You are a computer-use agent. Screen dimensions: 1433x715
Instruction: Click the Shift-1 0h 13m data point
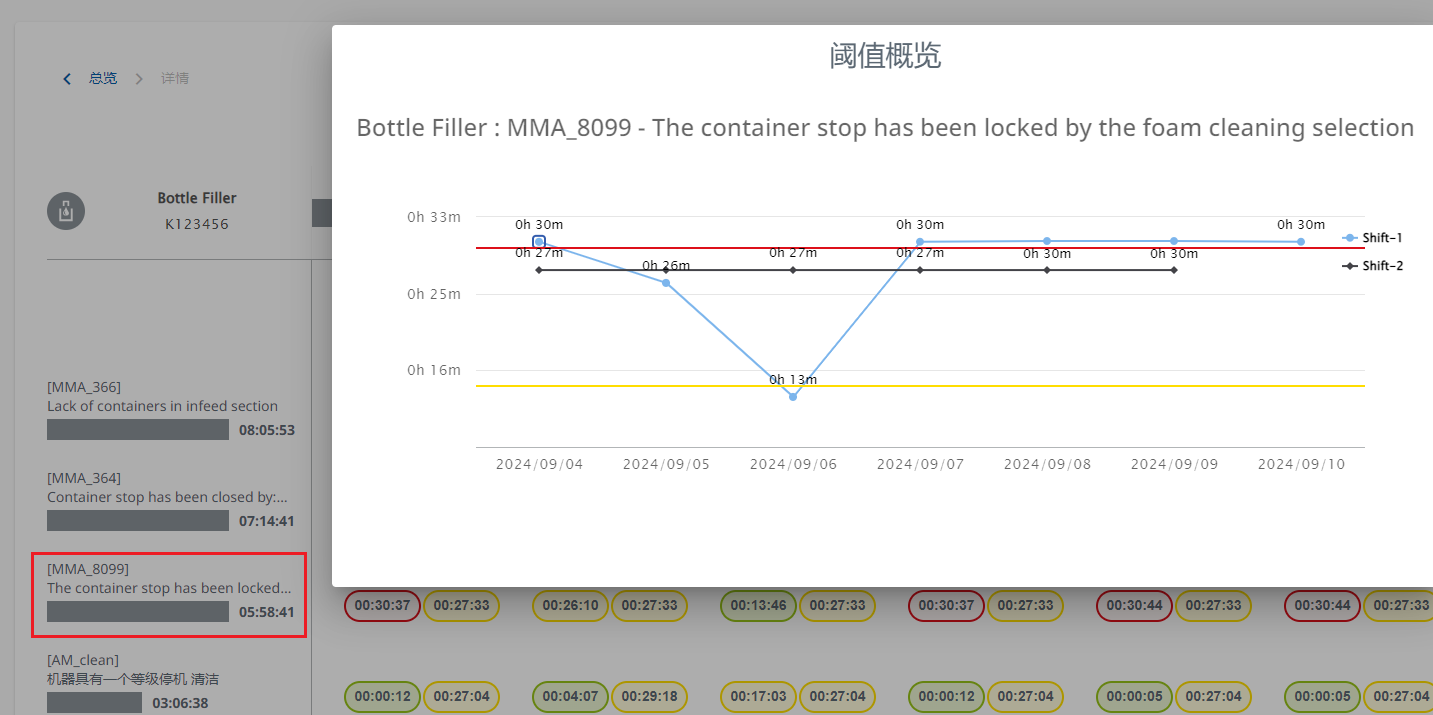point(793,397)
